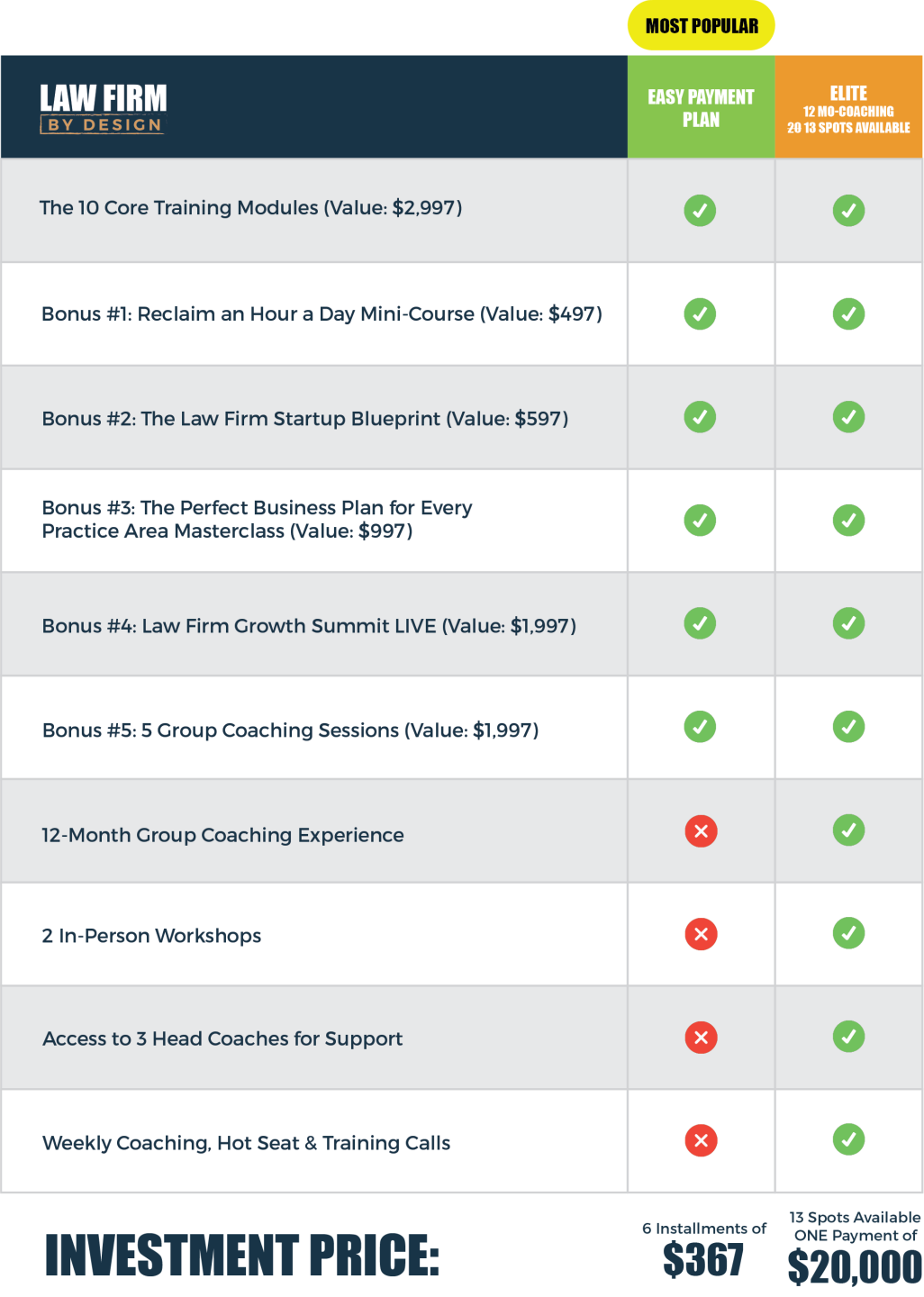
Task: Click red X for 2 In-Person Workshops
Action: 701,934
